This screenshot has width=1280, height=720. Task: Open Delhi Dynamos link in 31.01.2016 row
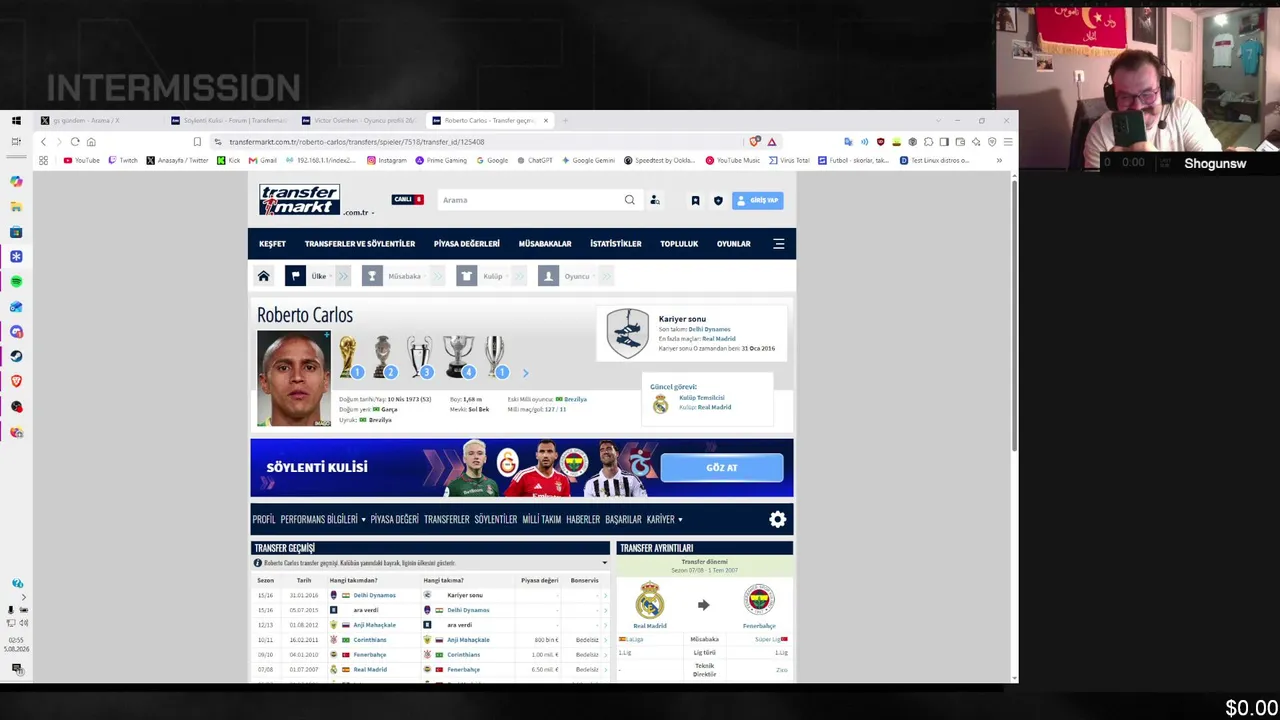tap(374, 595)
